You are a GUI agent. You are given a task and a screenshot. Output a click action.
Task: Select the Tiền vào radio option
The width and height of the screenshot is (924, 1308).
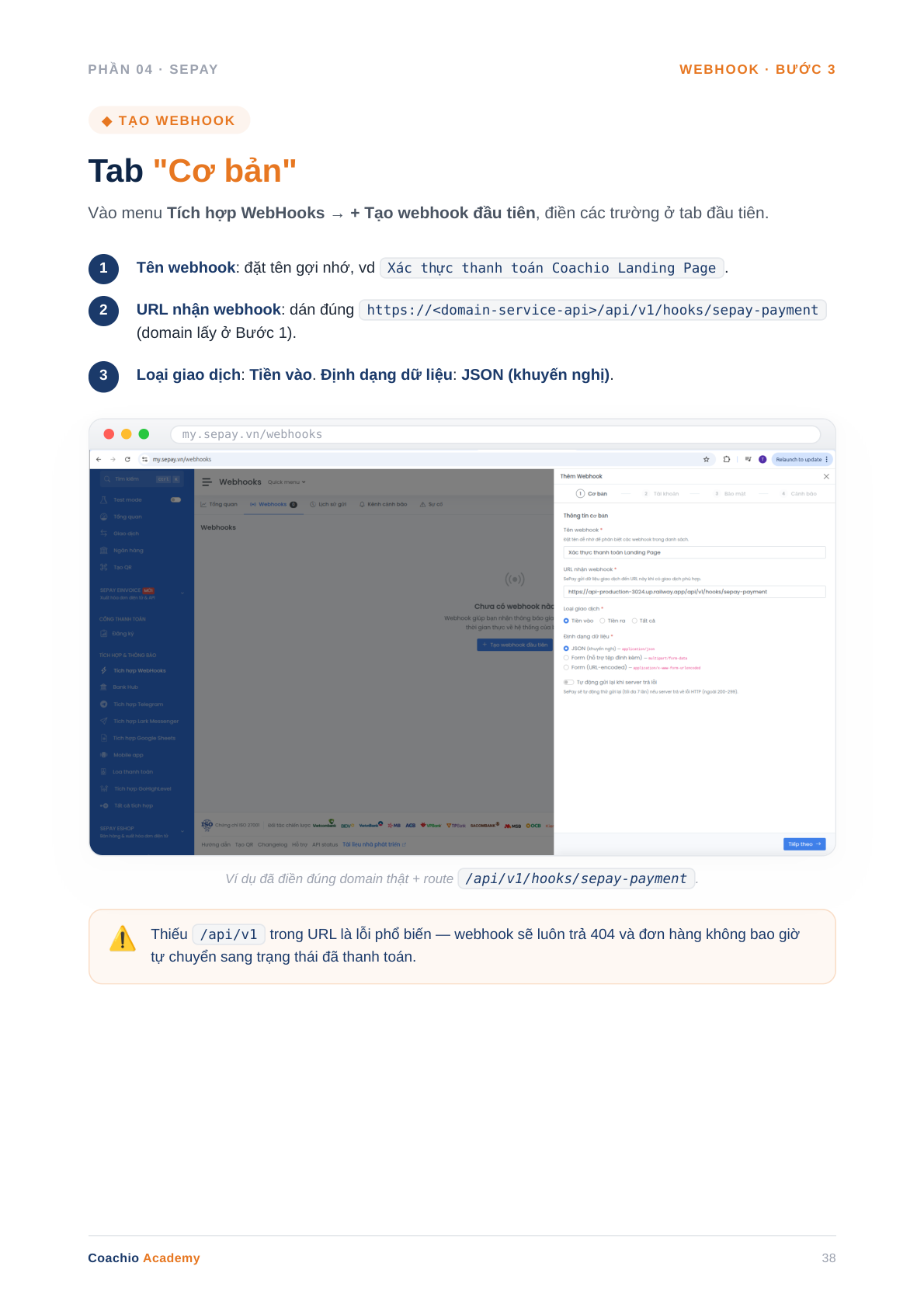pos(578,621)
